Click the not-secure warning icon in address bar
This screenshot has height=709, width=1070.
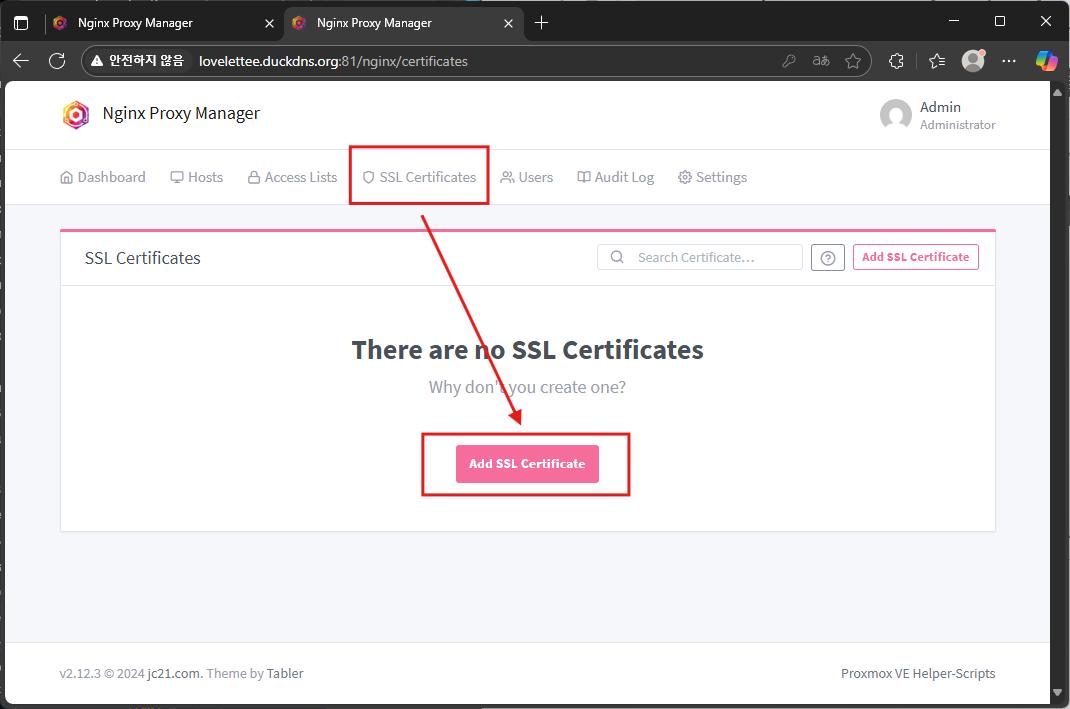point(97,61)
